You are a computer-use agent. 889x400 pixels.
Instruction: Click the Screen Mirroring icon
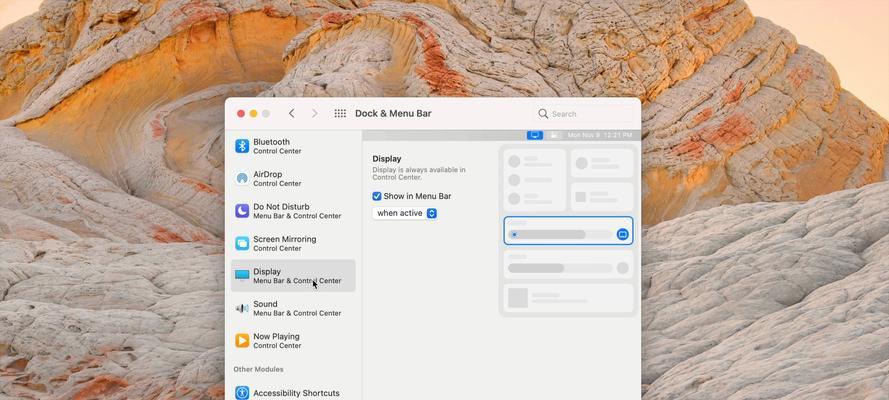(x=242, y=243)
